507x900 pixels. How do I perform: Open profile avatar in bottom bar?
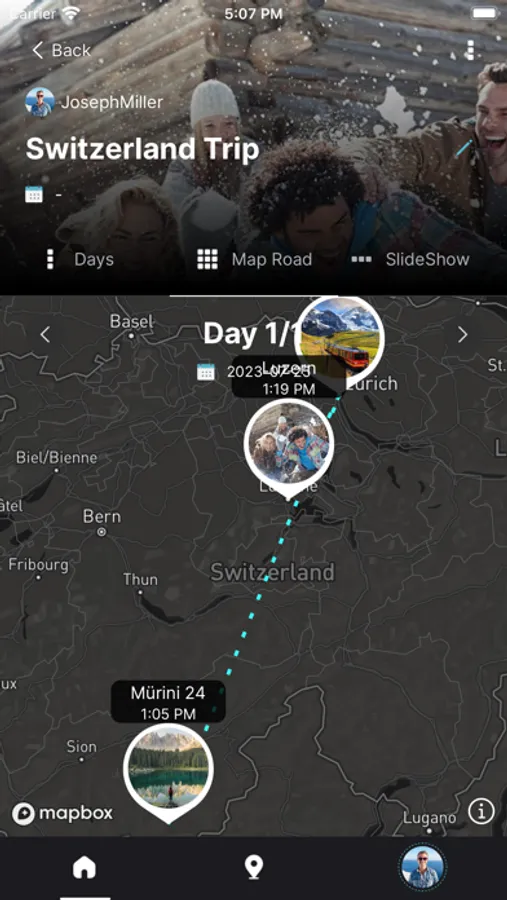pyautogui.click(x=423, y=868)
